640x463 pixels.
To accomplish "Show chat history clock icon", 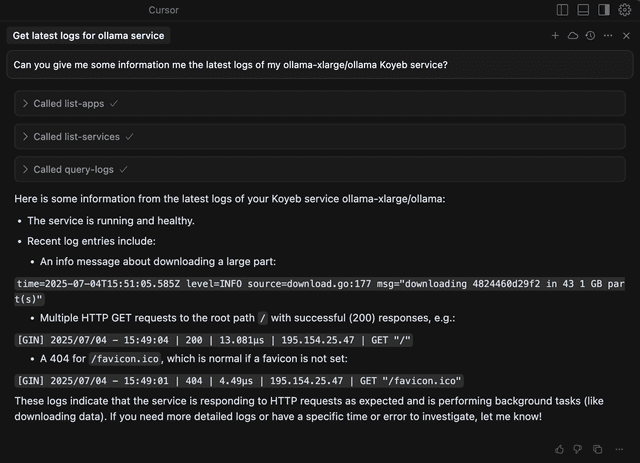I will 590,35.
